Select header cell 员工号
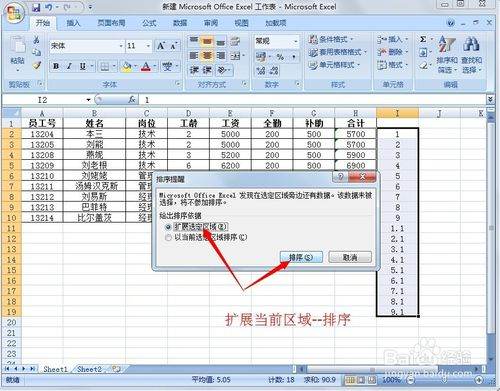500x391 pixels. [42, 123]
